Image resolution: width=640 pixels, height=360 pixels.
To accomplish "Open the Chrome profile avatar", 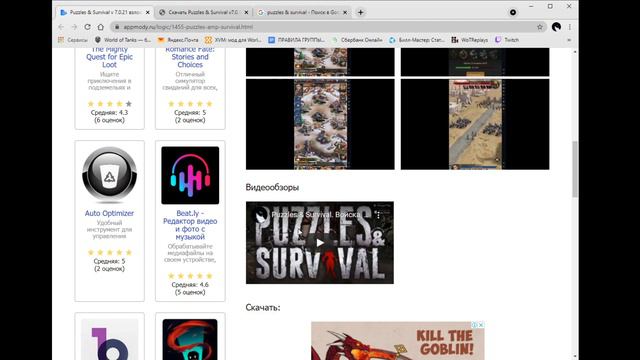I will point(556,27).
